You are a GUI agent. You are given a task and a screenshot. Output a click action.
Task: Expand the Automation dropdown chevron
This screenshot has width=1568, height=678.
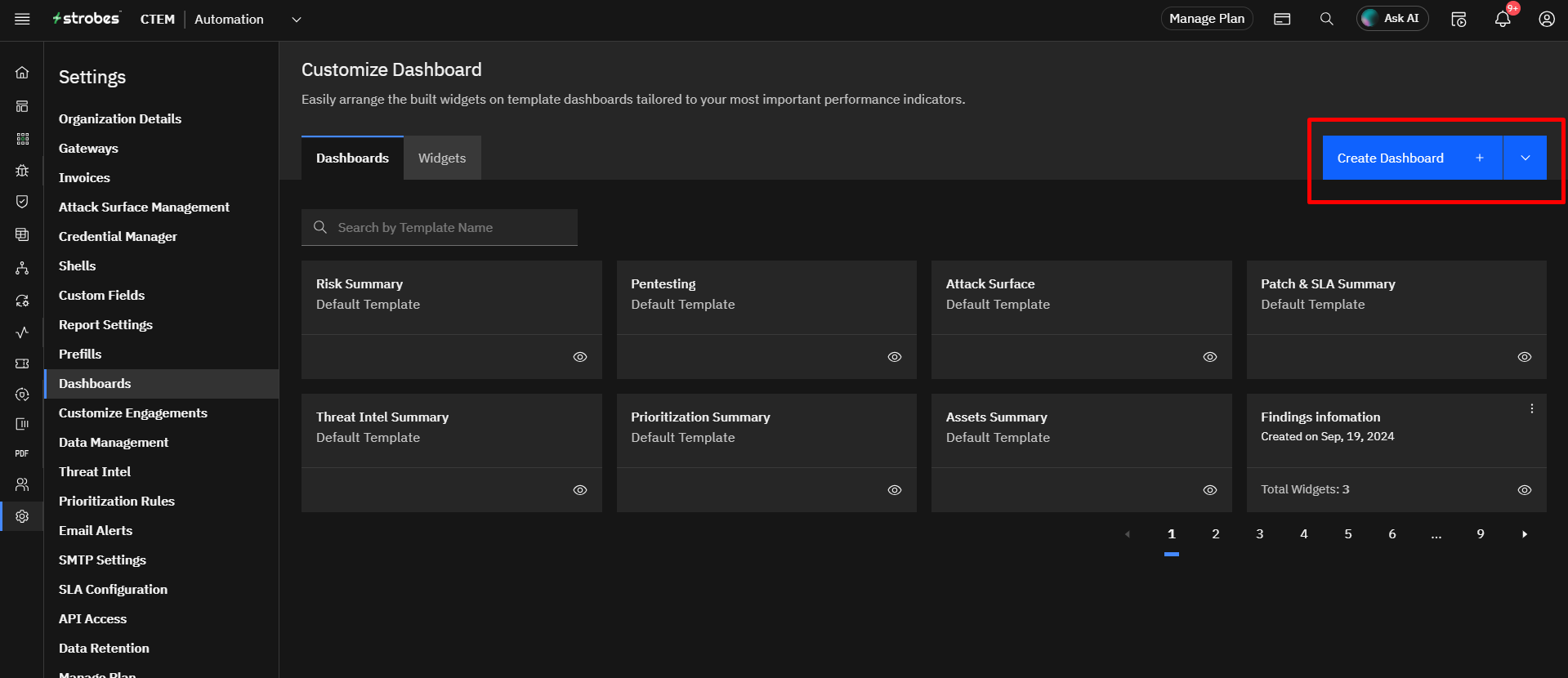(297, 20)
